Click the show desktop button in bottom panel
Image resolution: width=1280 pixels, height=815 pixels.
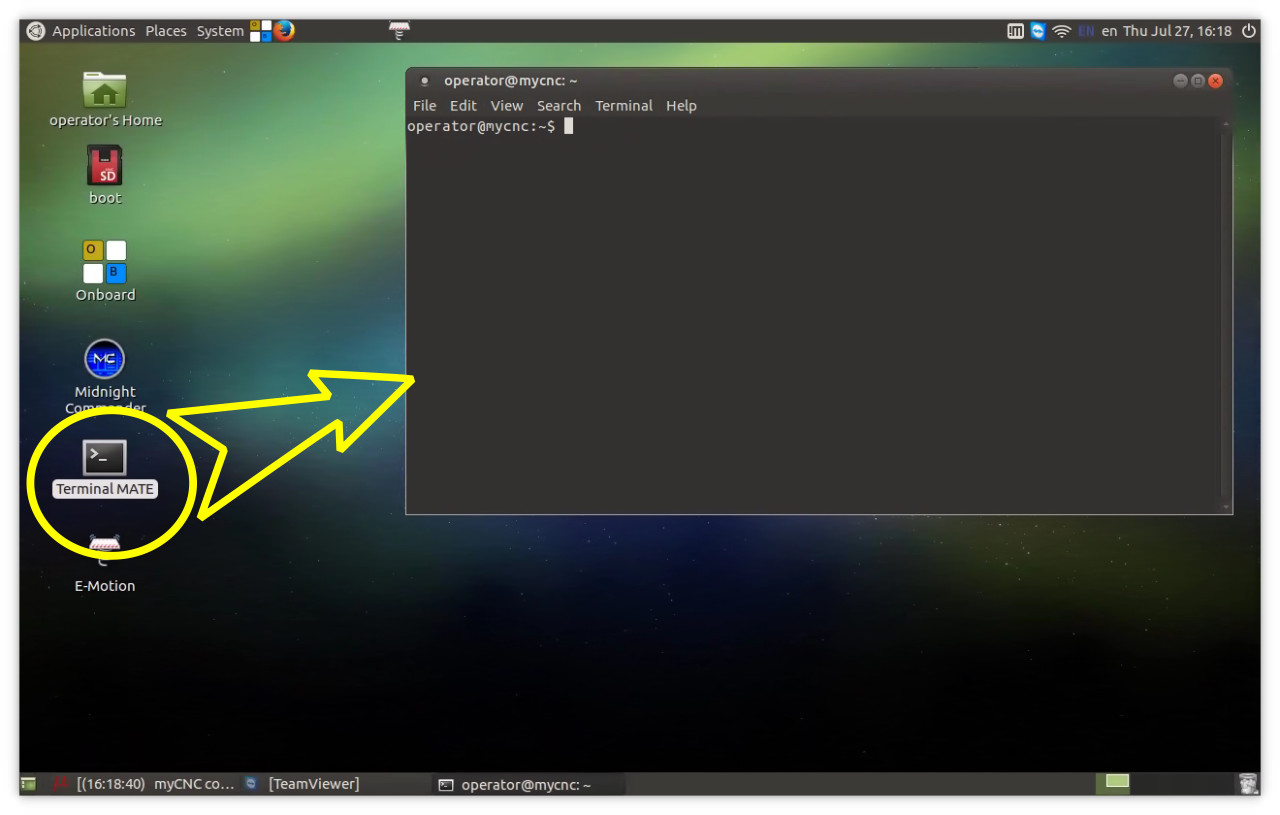[x=28, y=785]
